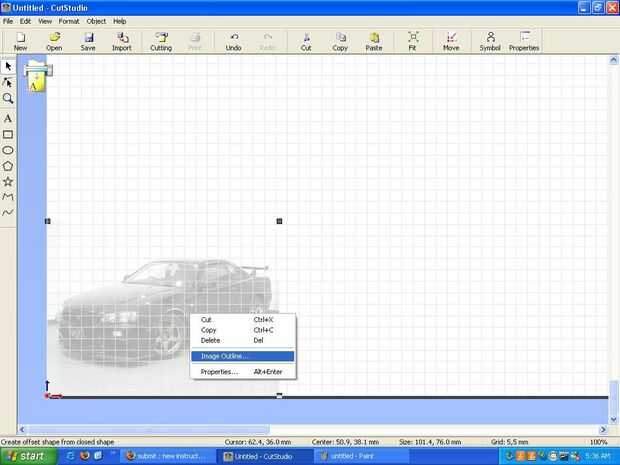The height and width of the screenshot is (465, 620).
Task: Click the New toolbar button
Action: [21, 42]
